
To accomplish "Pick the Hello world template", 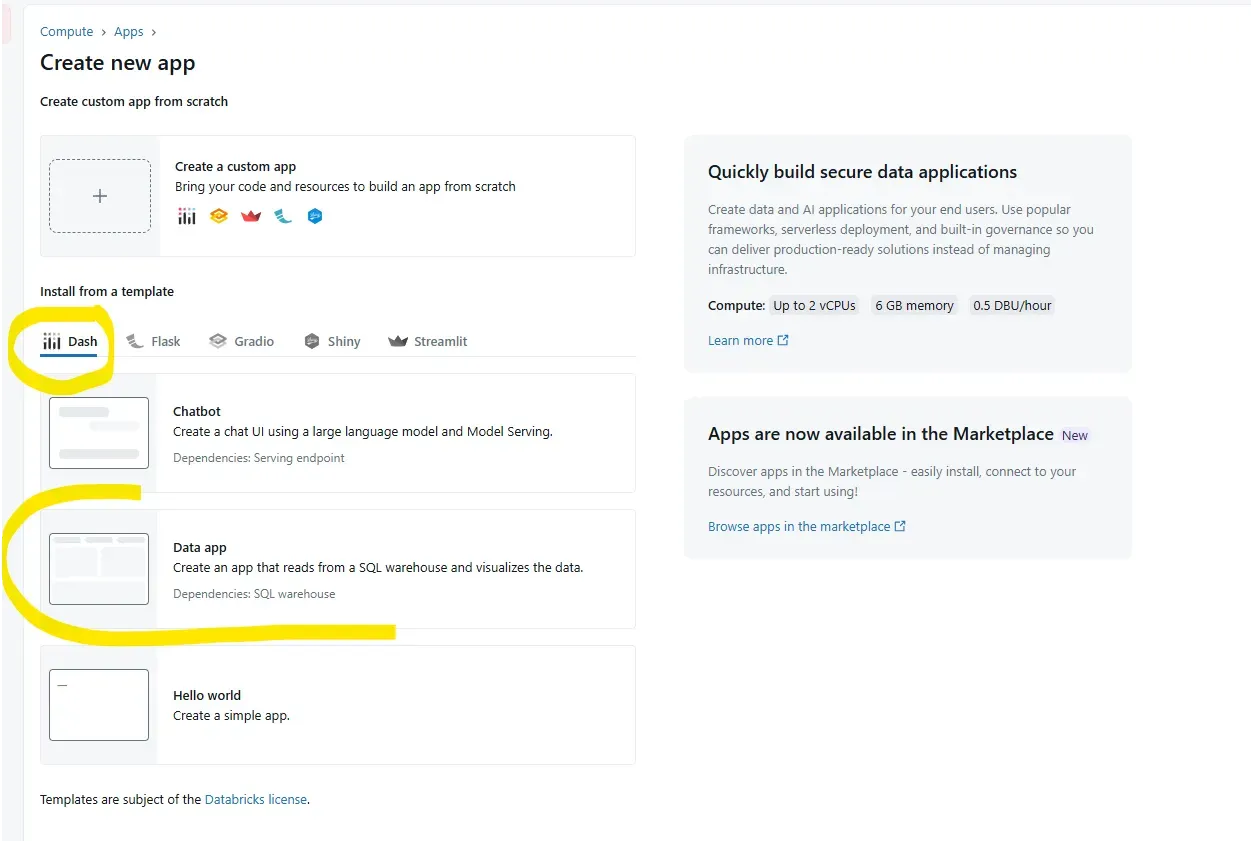I will (x=207, y=696).
